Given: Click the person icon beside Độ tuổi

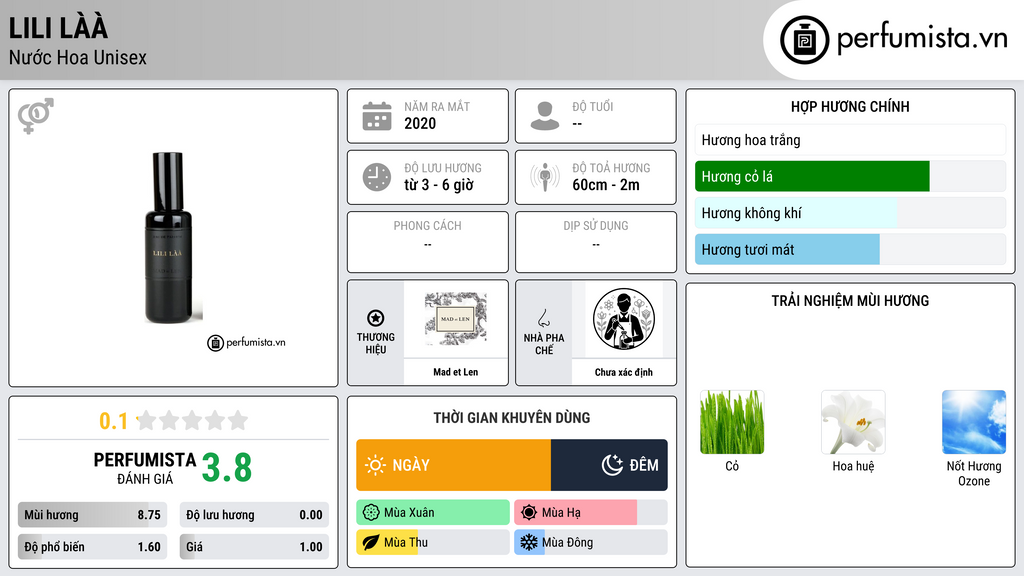Looking at the screenshot, I should [545, 116].
